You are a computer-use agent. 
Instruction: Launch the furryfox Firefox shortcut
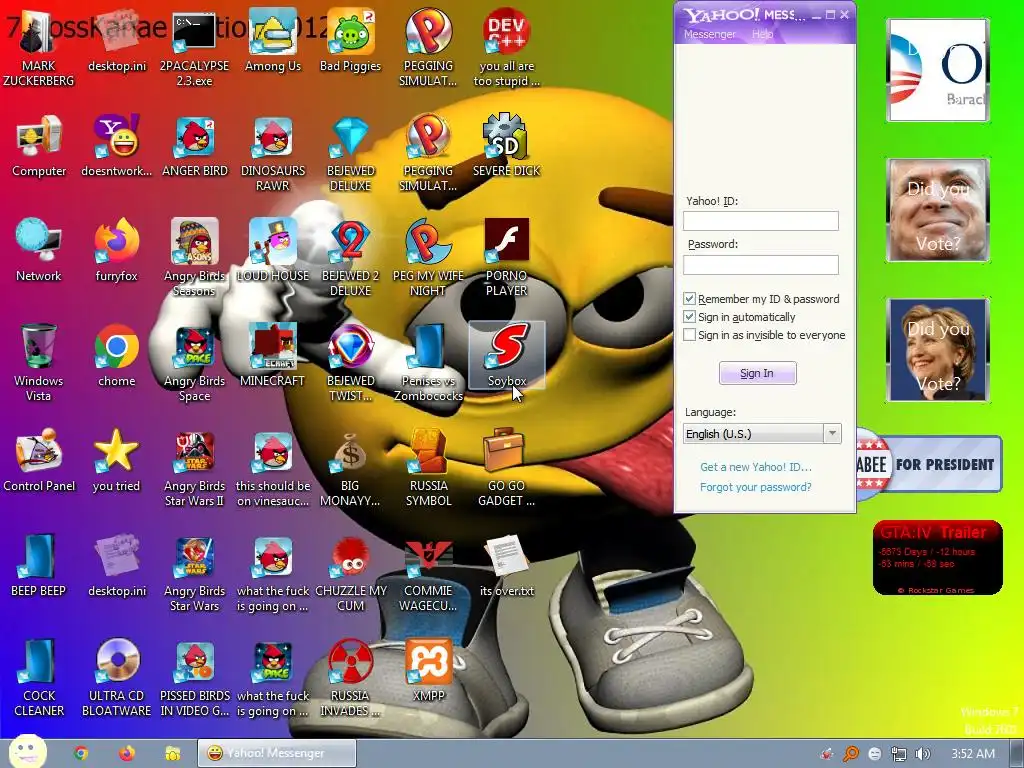point(116,251)
